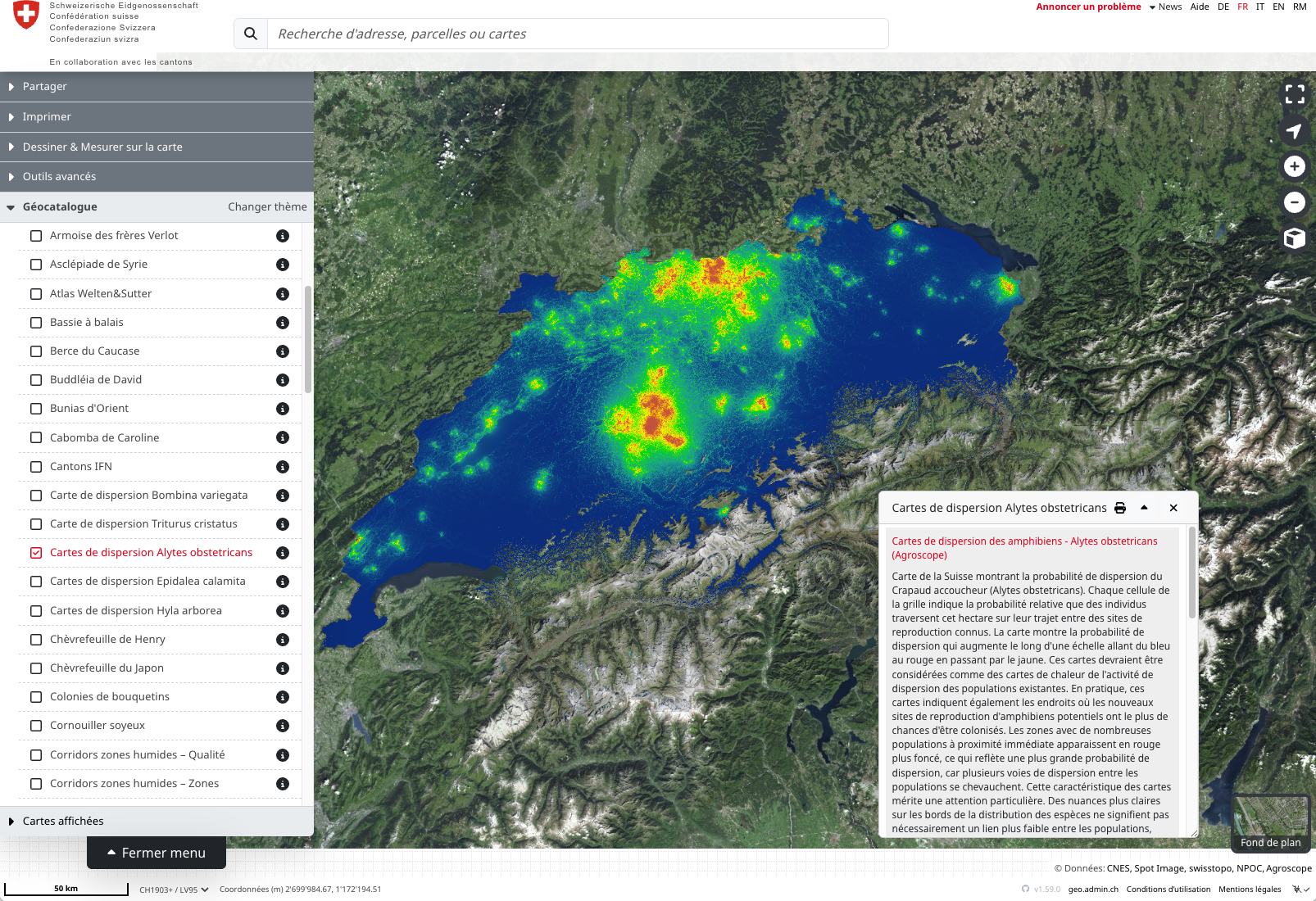Click the geolocation arrow icon
This screenshot has width=1316, height=901.
pyautogui.click(x=1294, y=131)
